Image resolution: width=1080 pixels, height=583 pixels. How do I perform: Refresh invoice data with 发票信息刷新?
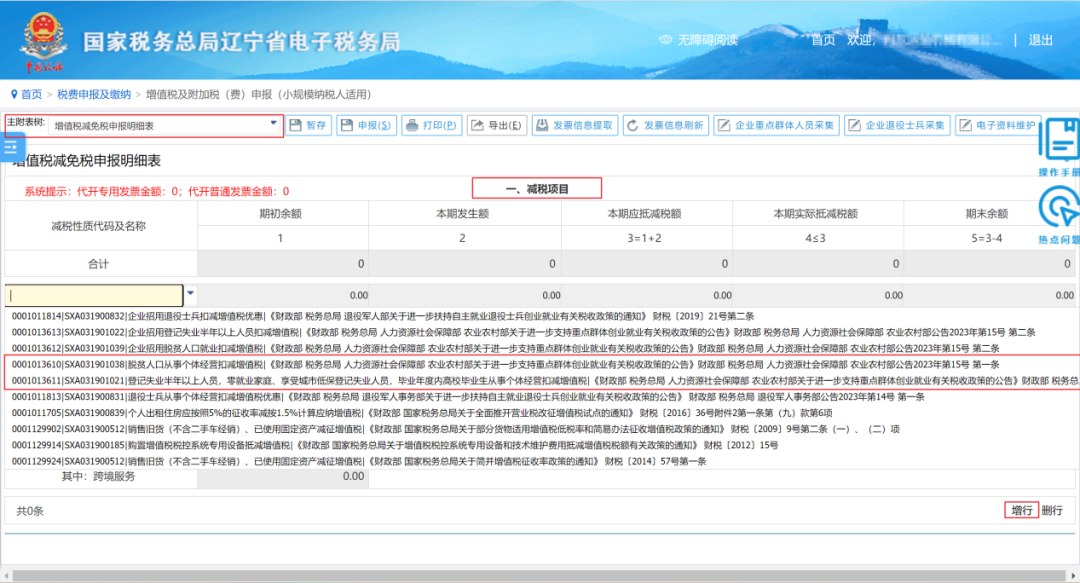click(x=666, y=125)
